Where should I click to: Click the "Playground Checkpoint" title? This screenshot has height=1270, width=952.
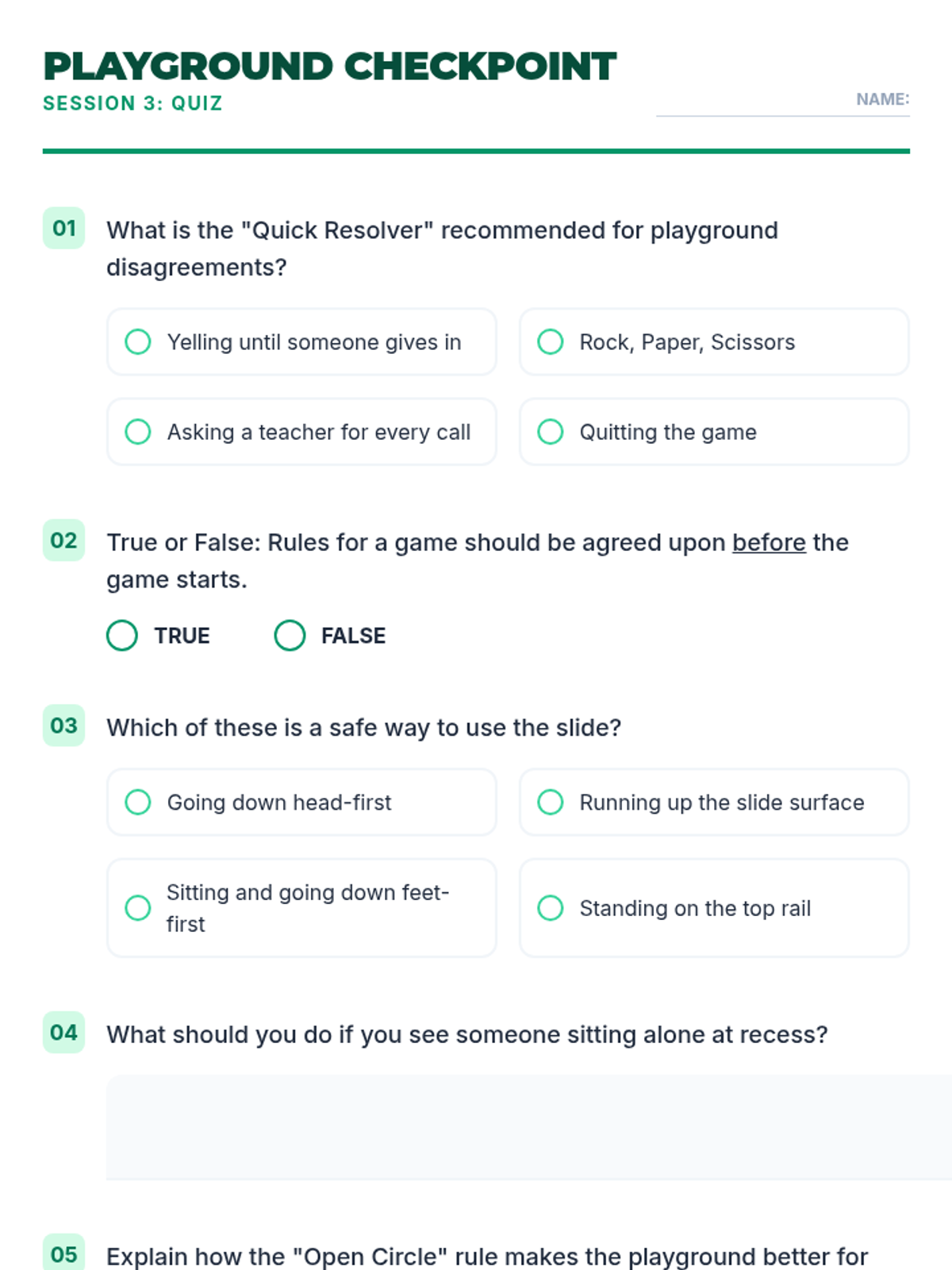329,66
